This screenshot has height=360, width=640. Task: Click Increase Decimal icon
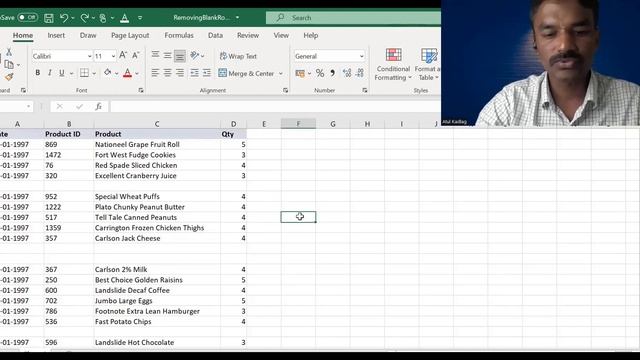click(347, 73)
